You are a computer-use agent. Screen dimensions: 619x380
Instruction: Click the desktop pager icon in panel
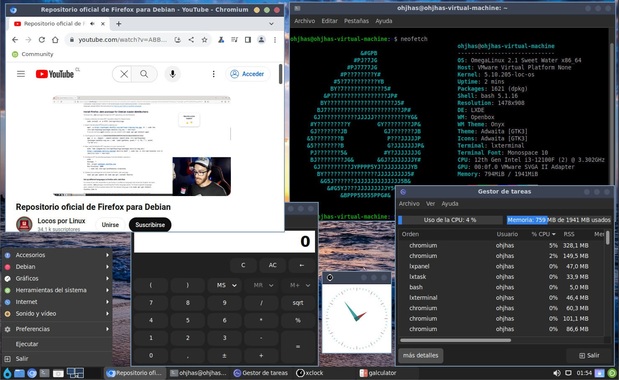click(x=75, y=373)
